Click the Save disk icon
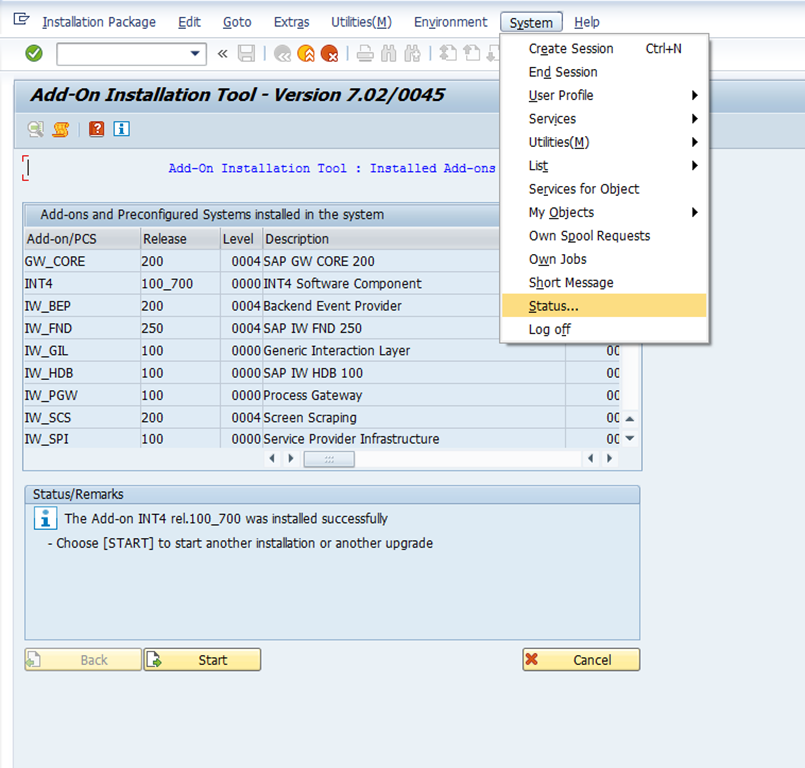Viewport: 805px width, 768px height. tap(246, 53)
